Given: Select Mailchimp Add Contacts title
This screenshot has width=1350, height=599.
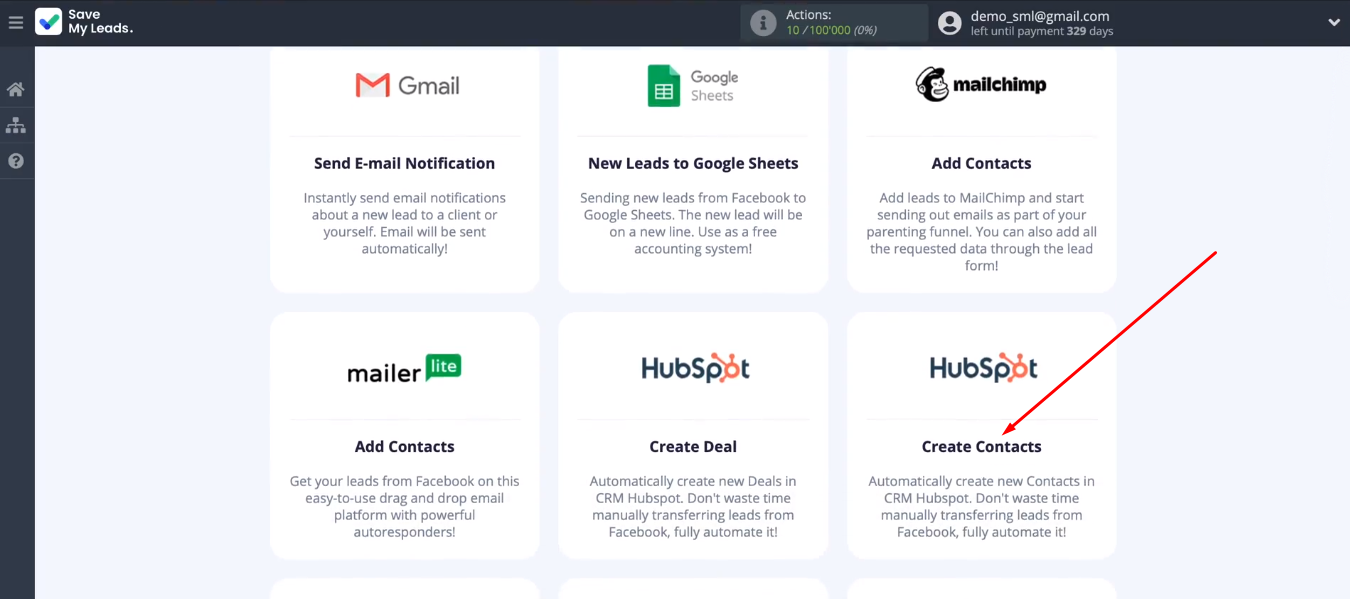Looking at the screenshot, I should point(981,163).
